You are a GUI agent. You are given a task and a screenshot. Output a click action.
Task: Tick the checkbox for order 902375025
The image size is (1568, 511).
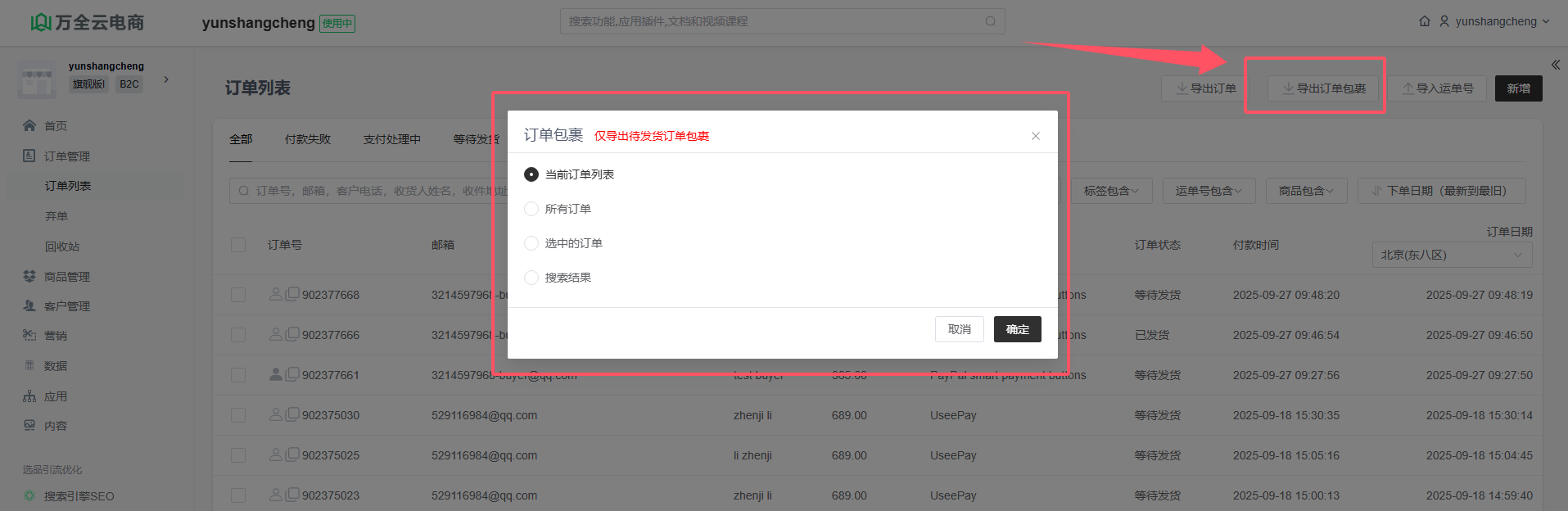click(x=238, y=455)
